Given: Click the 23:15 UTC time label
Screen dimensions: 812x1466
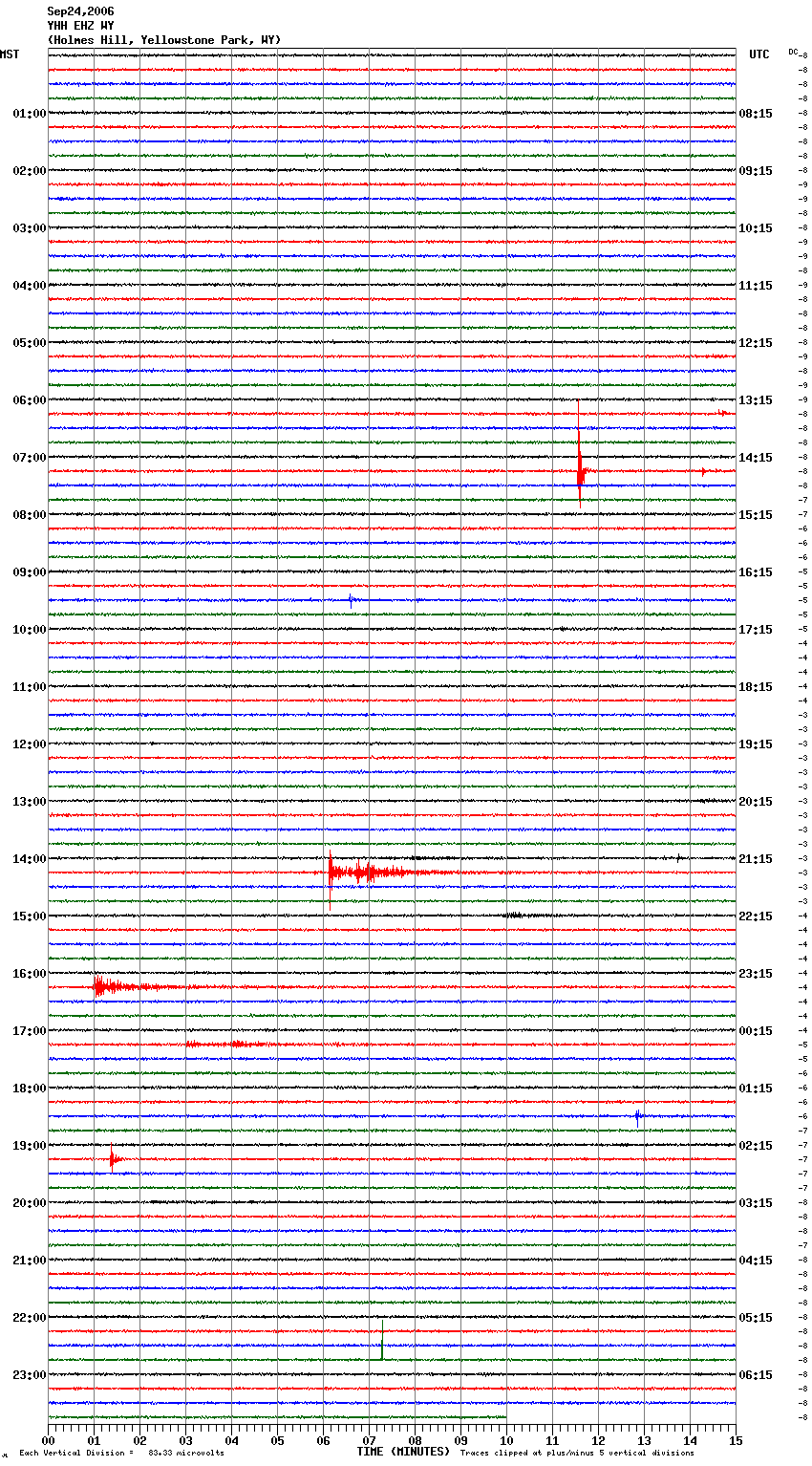Looking at the screenshot, I should [x=756, y=974].
